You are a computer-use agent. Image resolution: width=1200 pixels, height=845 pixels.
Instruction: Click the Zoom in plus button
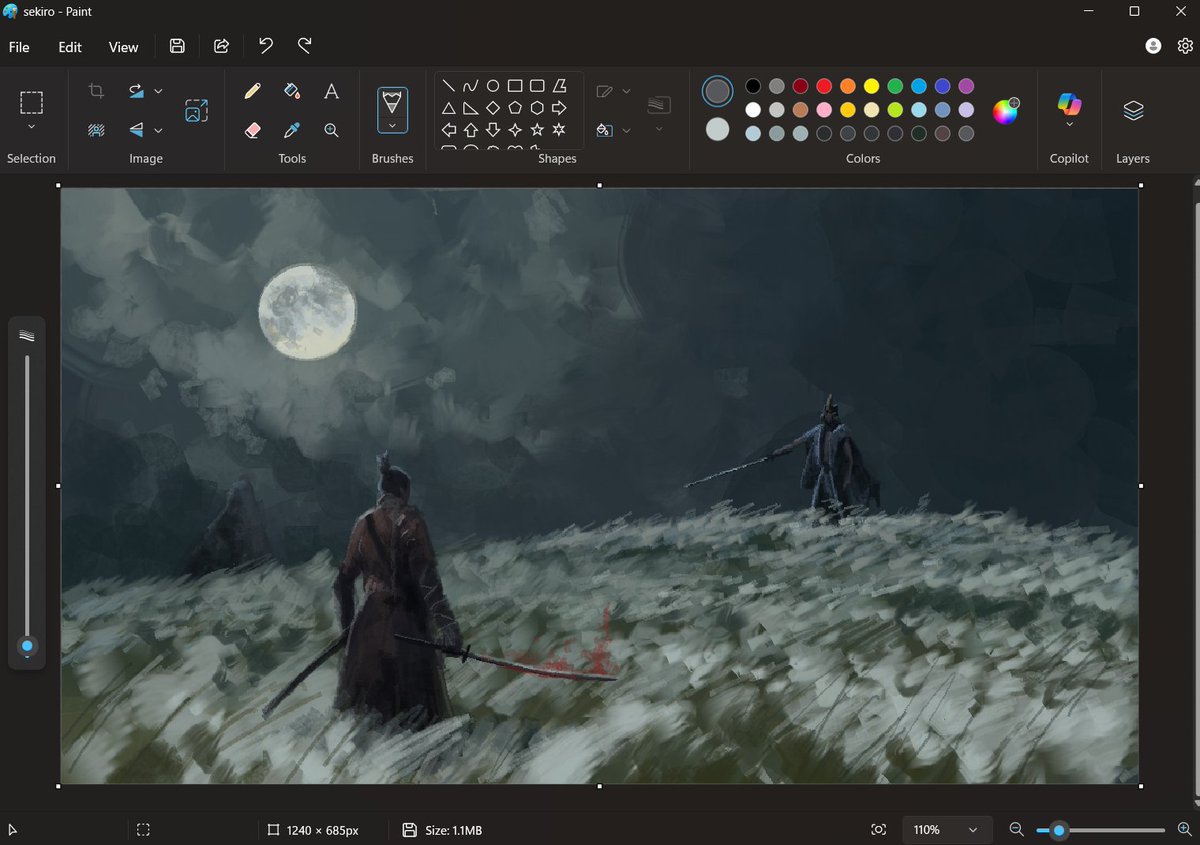pyautogui.click(x=1184, y=830)
